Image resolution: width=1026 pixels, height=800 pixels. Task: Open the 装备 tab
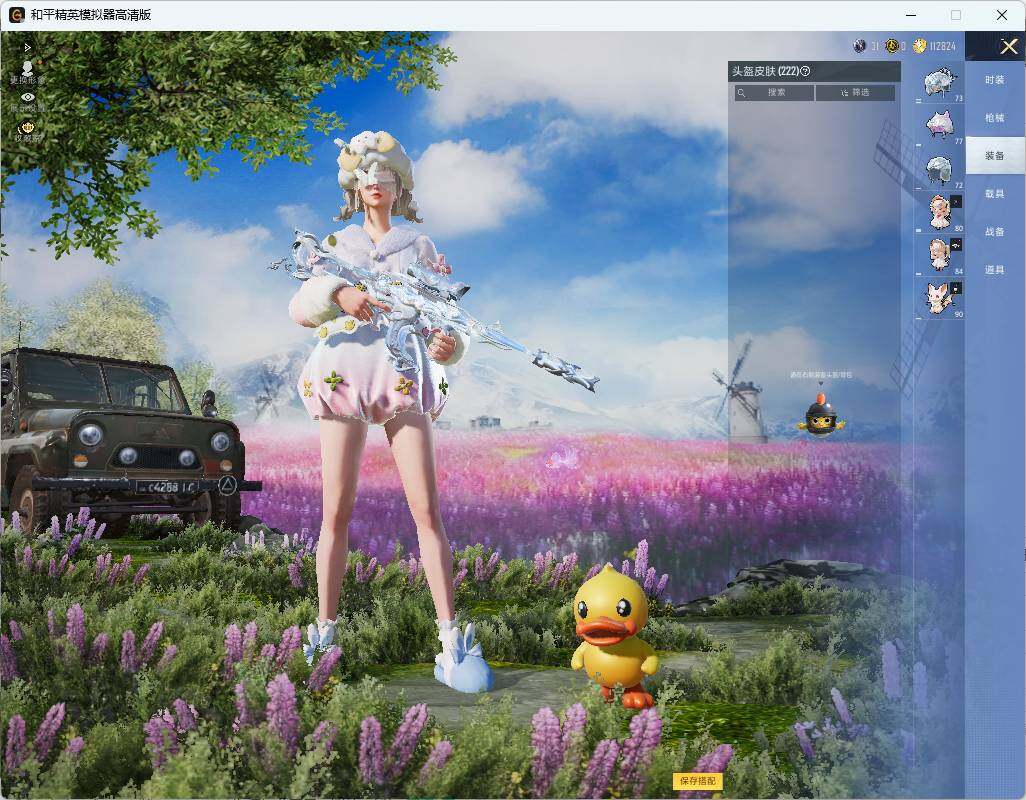(995, 156)
